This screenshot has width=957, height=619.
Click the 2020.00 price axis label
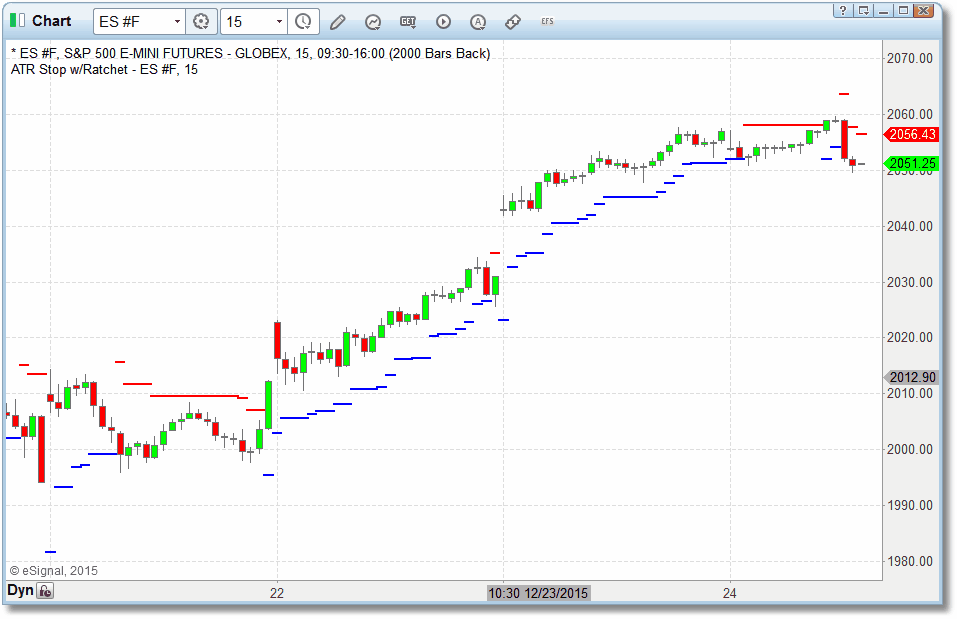pos(909,338)
